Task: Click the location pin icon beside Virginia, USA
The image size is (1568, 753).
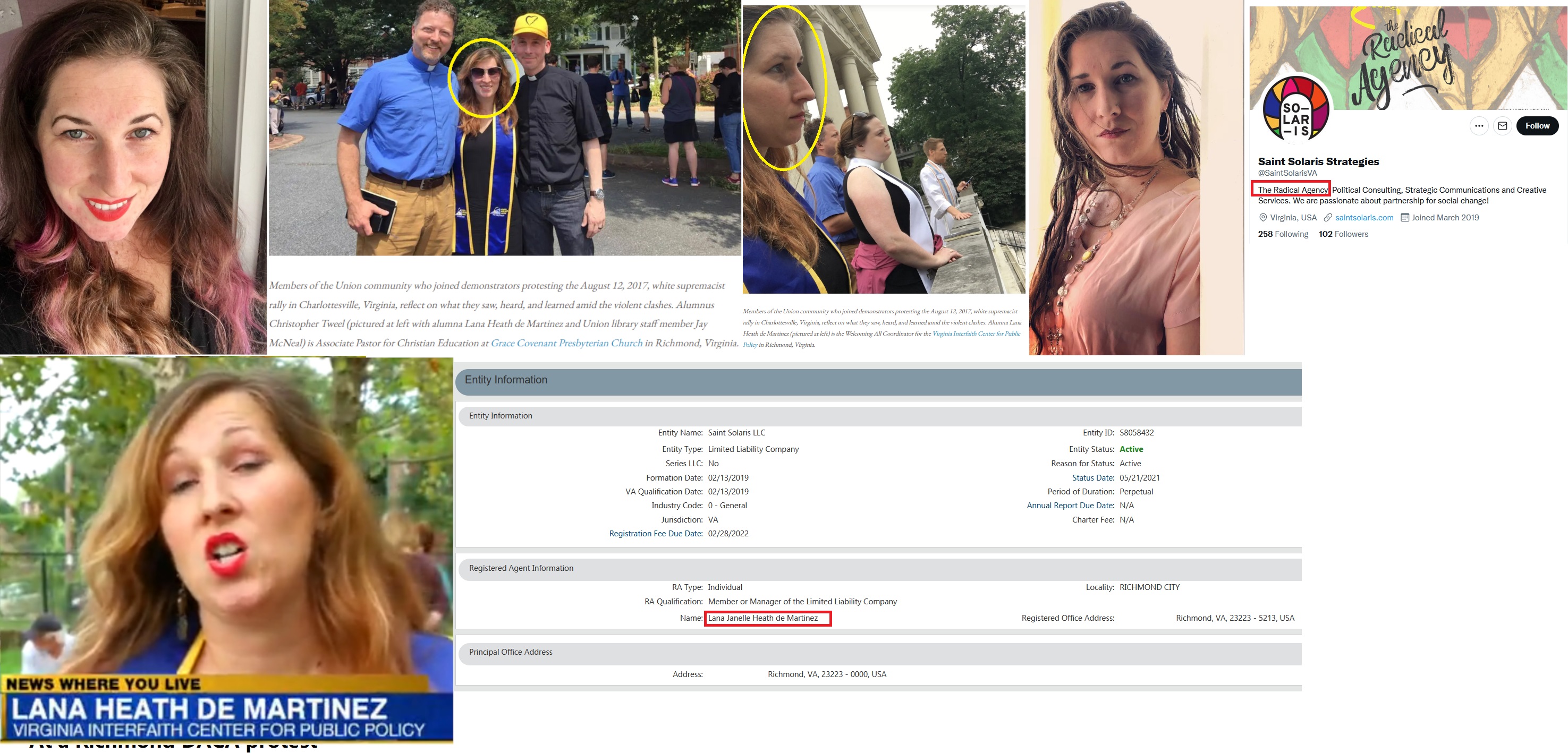Action: 1263,218
